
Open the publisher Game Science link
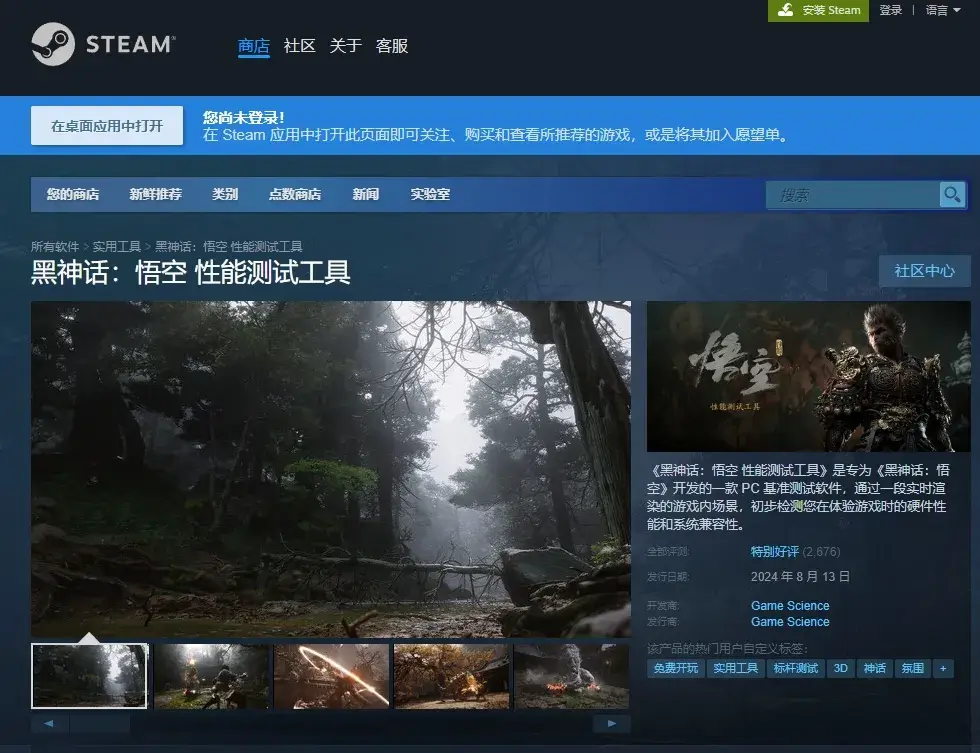(790, 622)
